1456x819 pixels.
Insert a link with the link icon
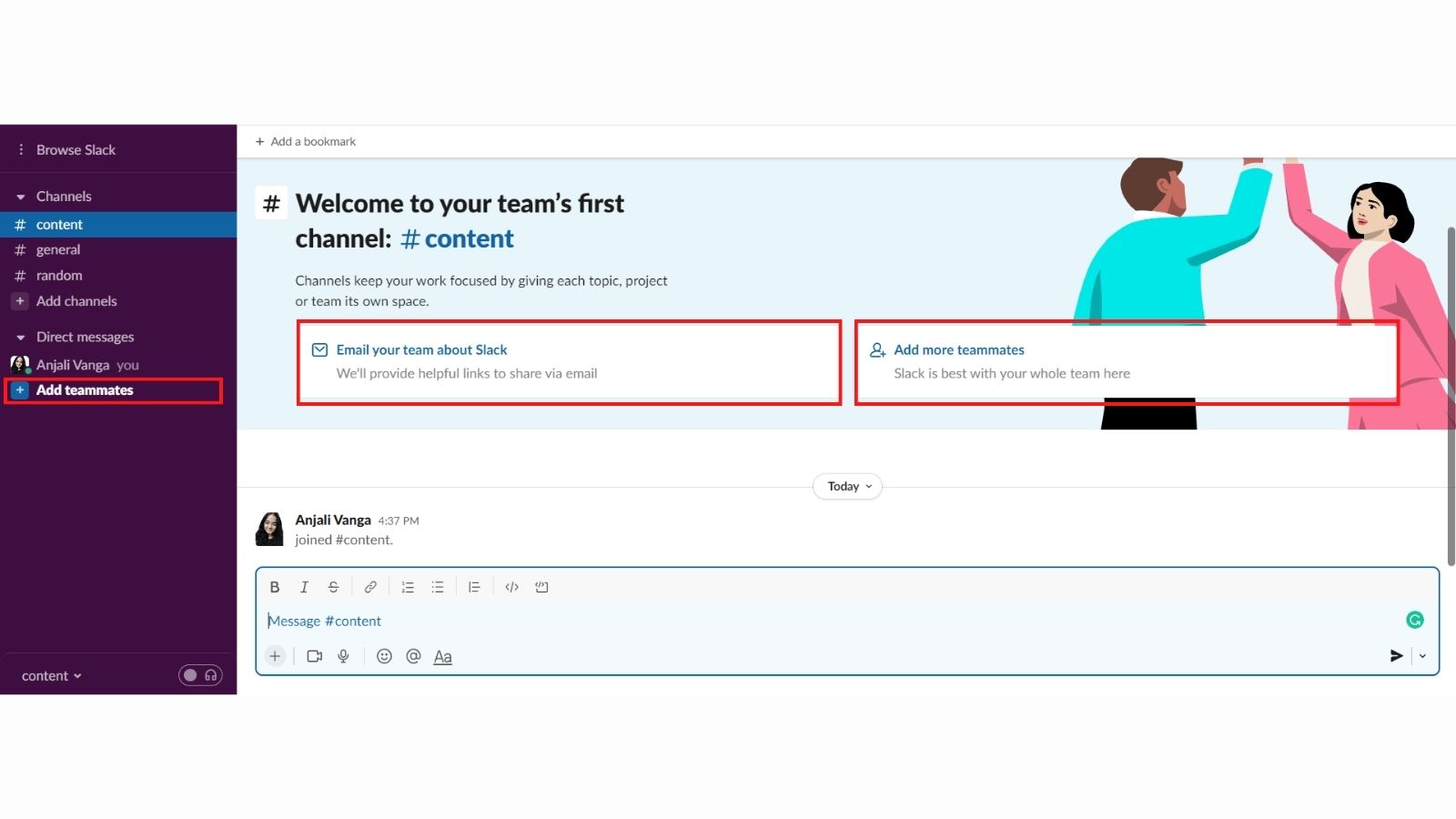click(370, 587)
